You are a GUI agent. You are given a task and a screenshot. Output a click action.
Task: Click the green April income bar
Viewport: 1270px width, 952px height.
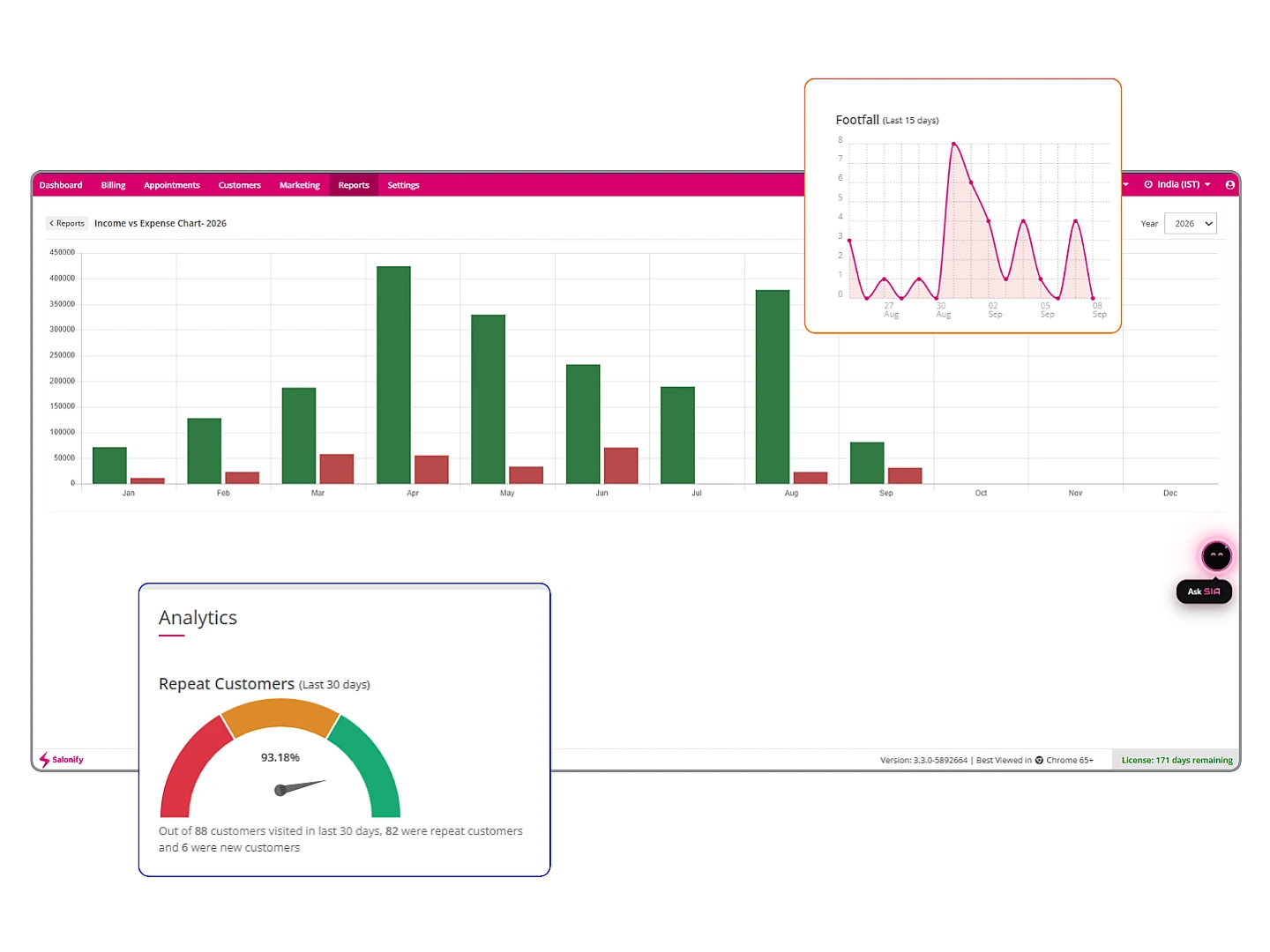393,375
